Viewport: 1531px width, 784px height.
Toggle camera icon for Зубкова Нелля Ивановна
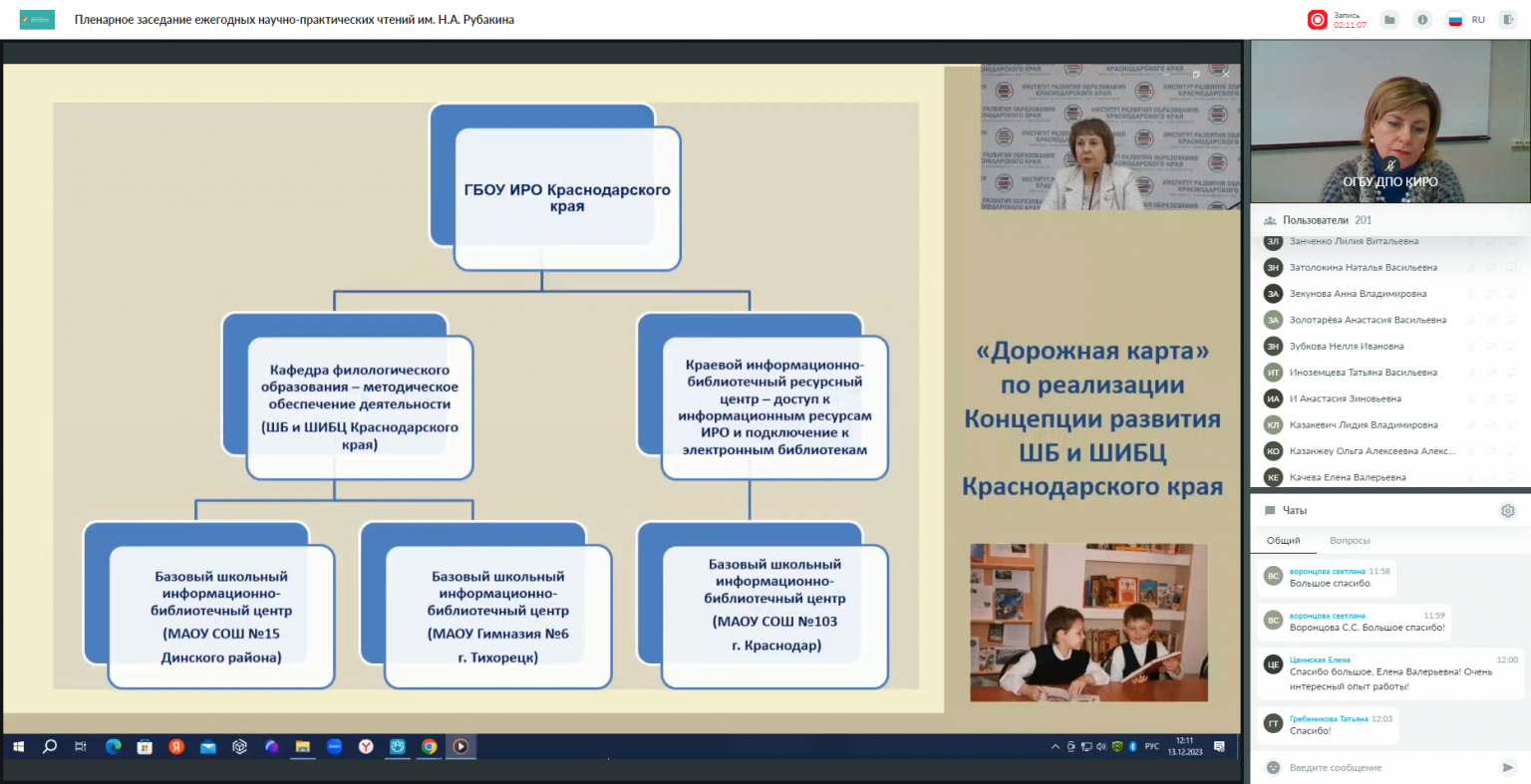1492,347
